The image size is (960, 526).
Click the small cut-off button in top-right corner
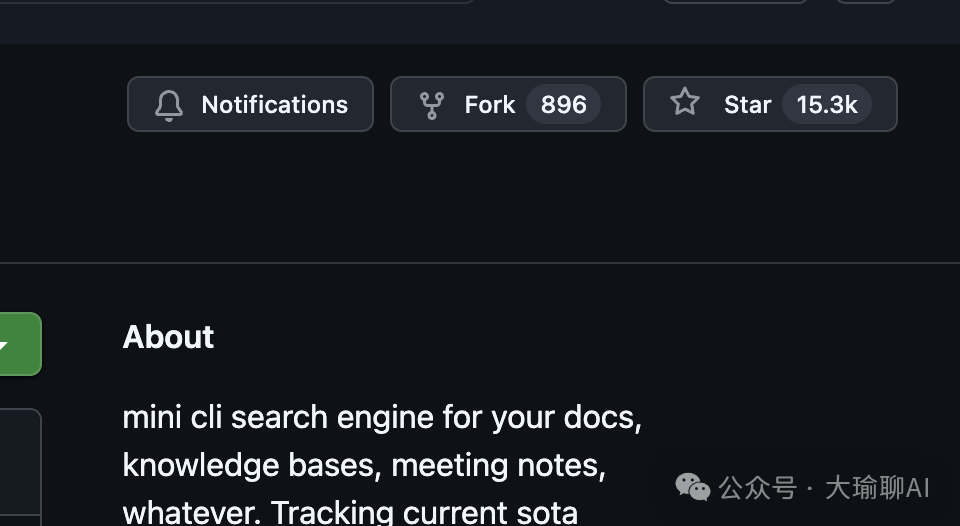(x=866, y=2)
